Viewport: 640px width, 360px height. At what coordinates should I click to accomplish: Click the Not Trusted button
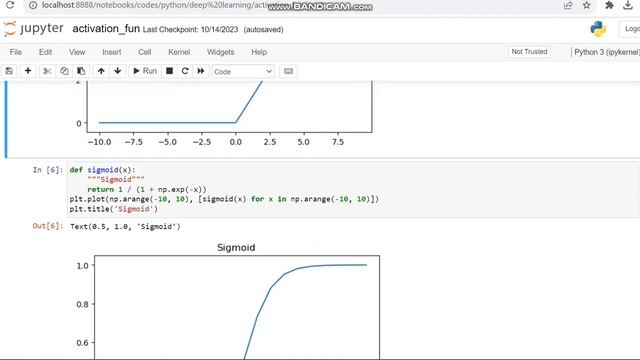click(x=529, y=52)
